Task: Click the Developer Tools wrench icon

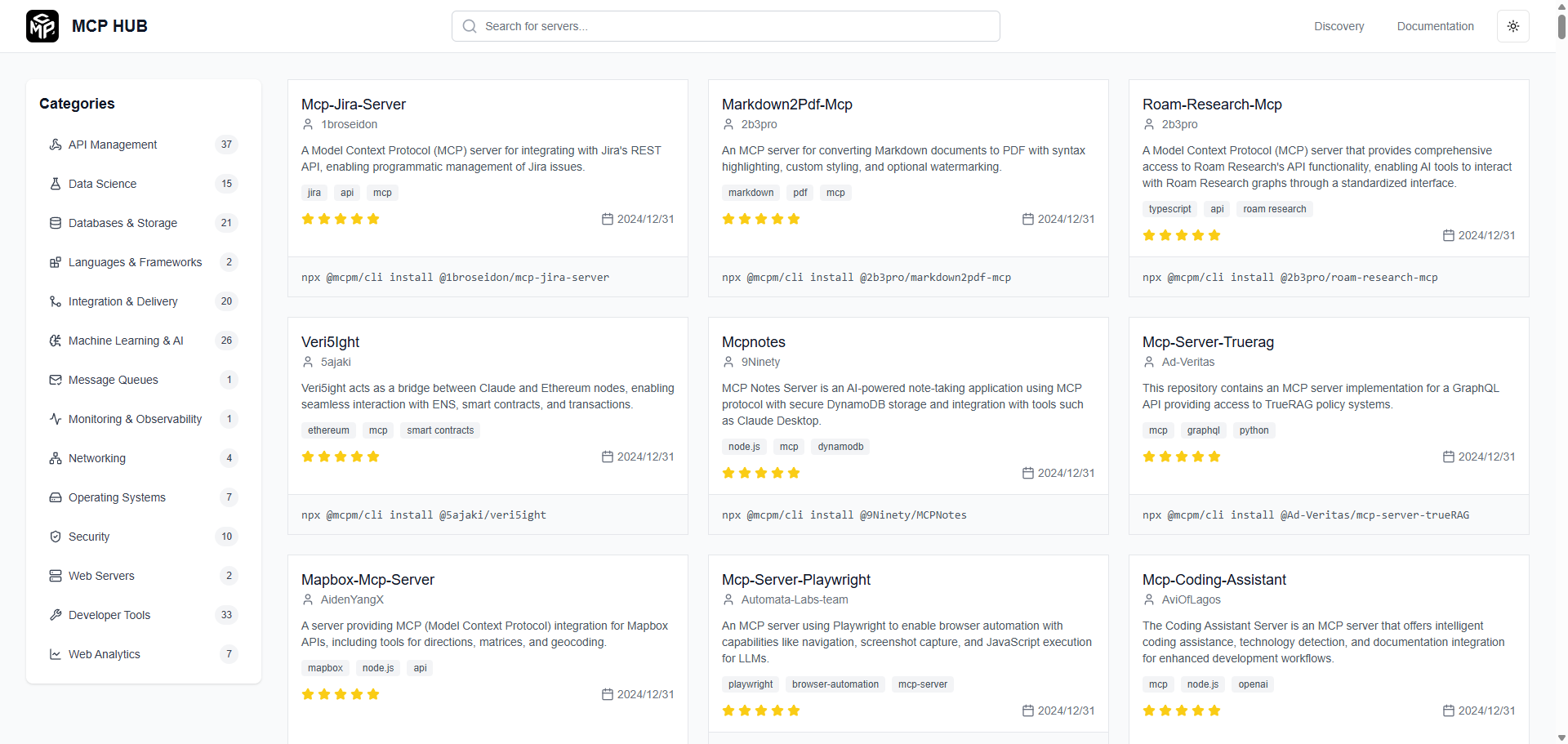Action: [x=56, y=615]
